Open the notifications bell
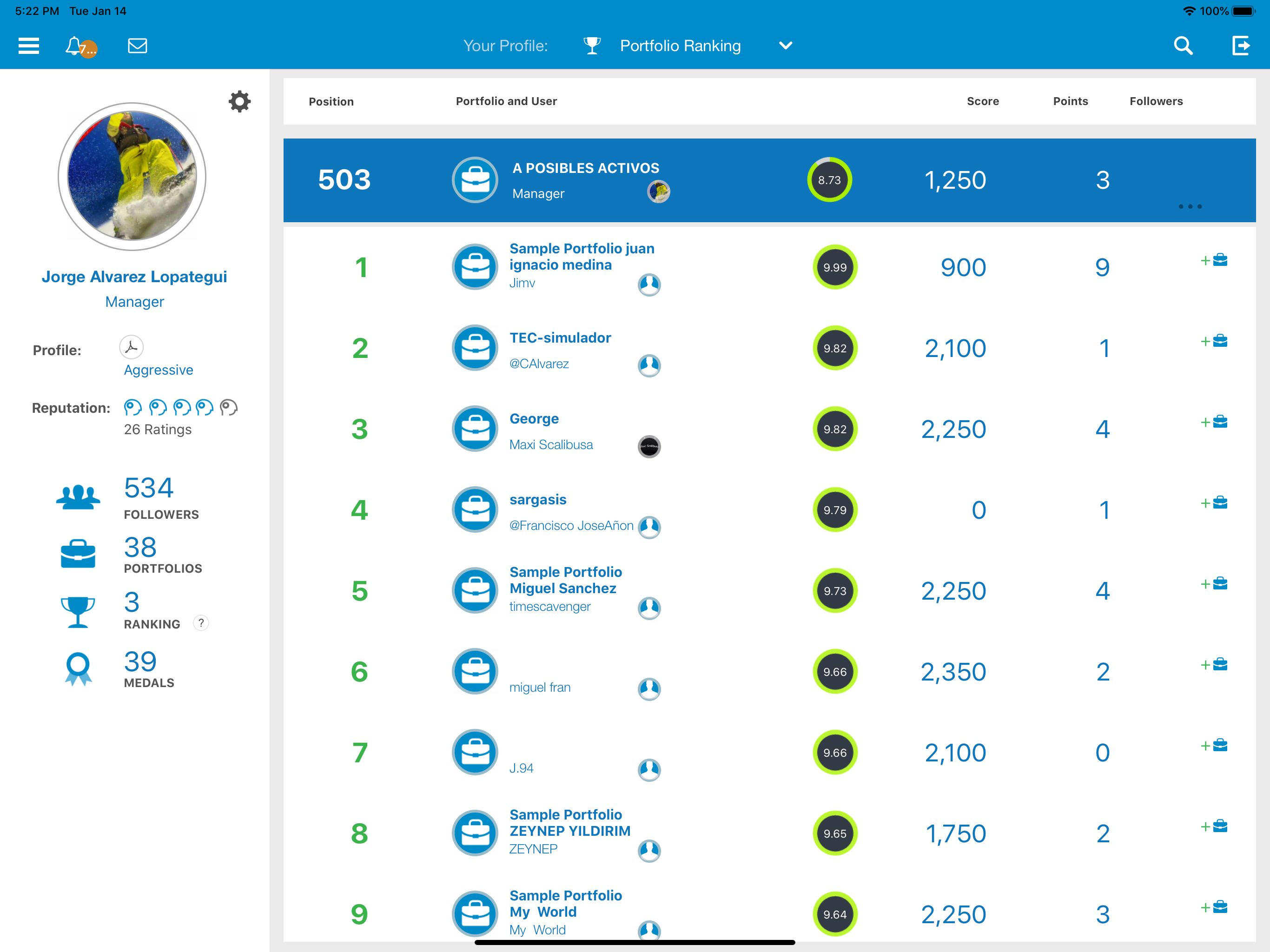The image size is (1270, 952). pos(80,46)
